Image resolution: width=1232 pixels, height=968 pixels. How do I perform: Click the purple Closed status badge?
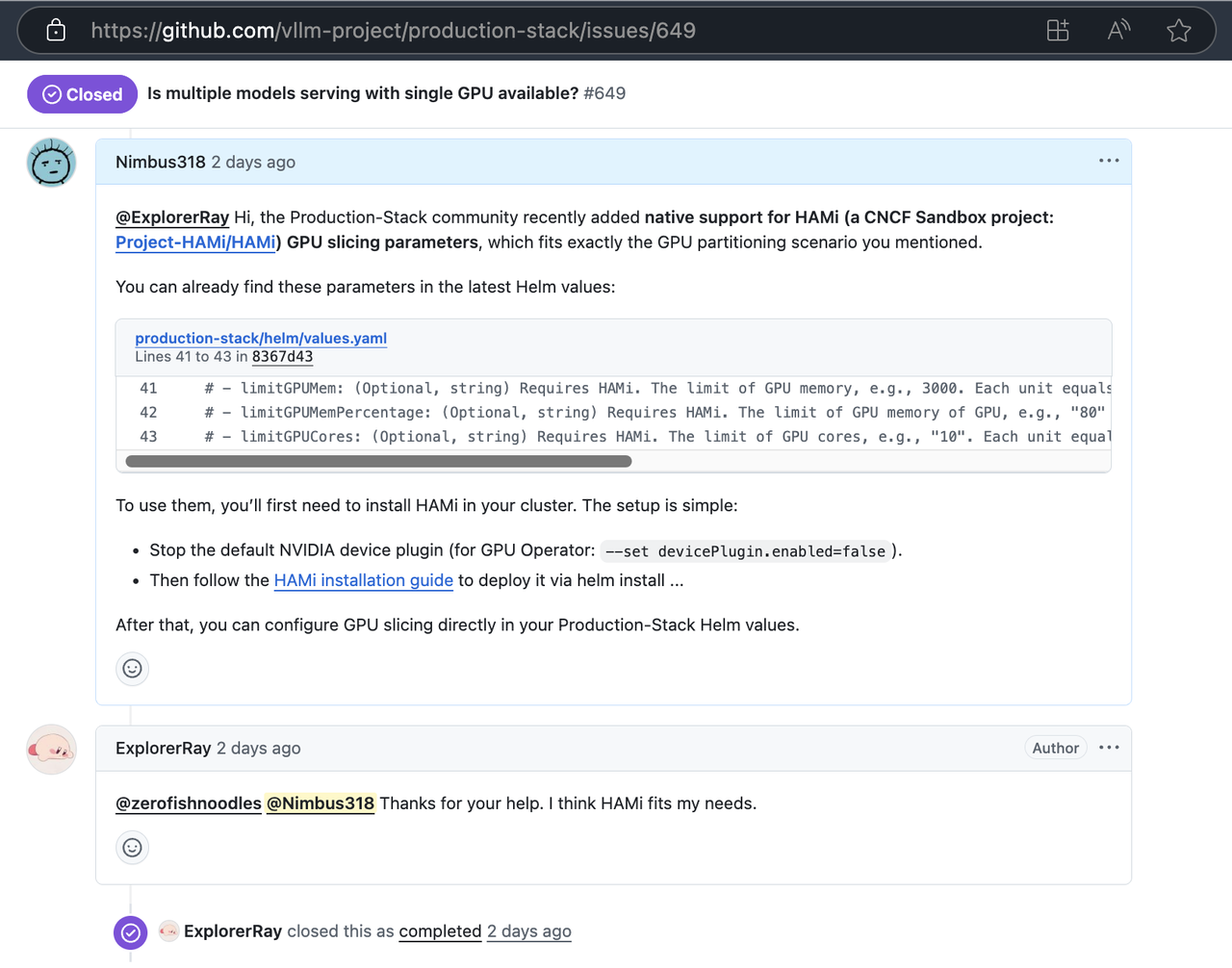click(x=82, y=94)
